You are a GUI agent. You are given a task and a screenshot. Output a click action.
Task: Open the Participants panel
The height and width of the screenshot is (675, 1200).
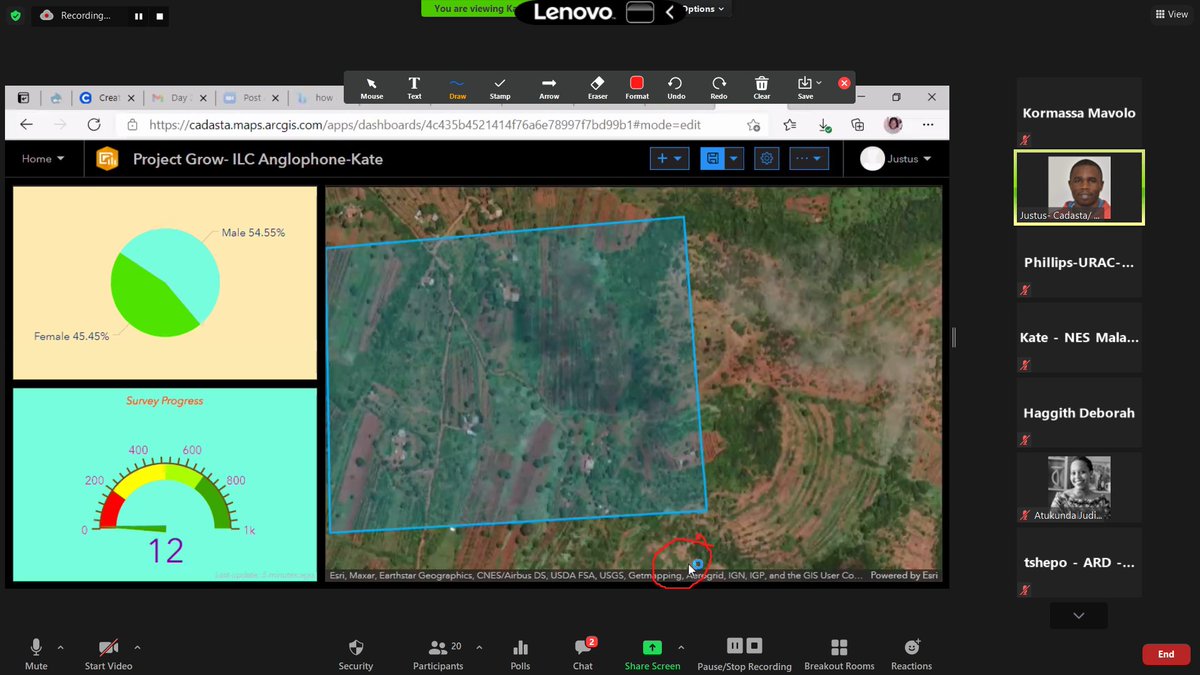pos(438,653)
